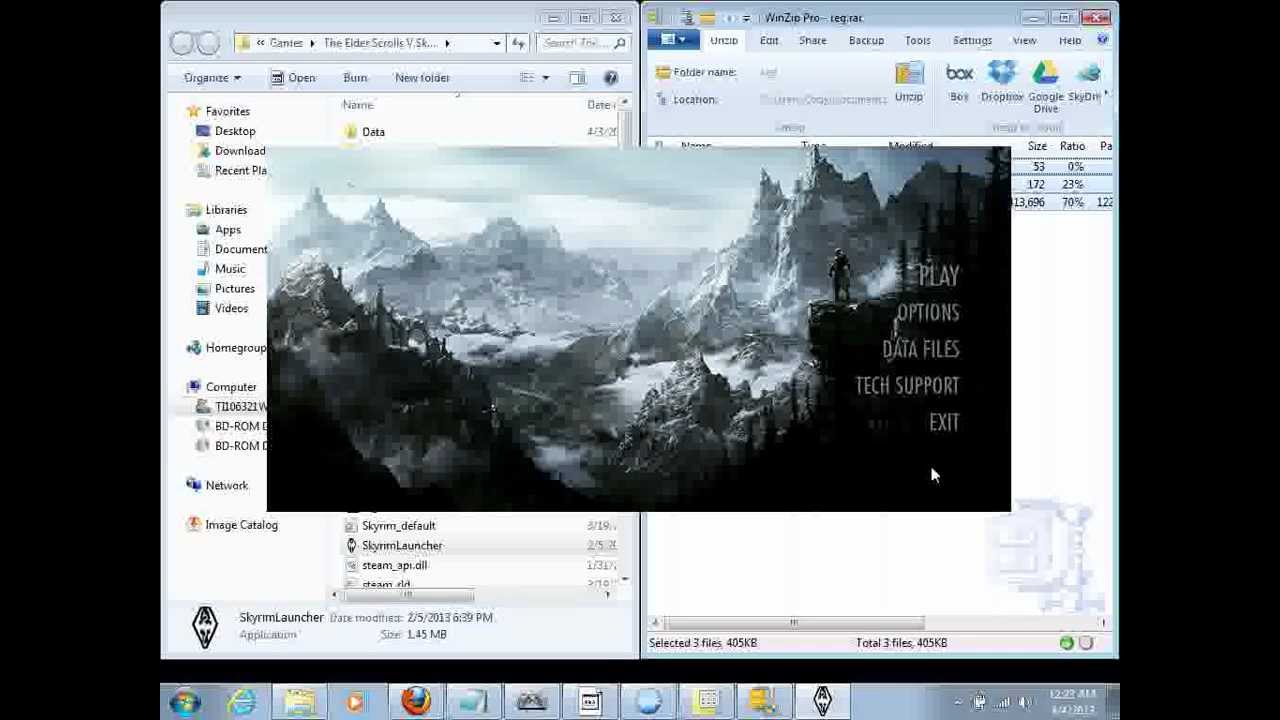Open the Settings tab in WinZip
This screenshot has height=720, width=1280.
point(972,41)
